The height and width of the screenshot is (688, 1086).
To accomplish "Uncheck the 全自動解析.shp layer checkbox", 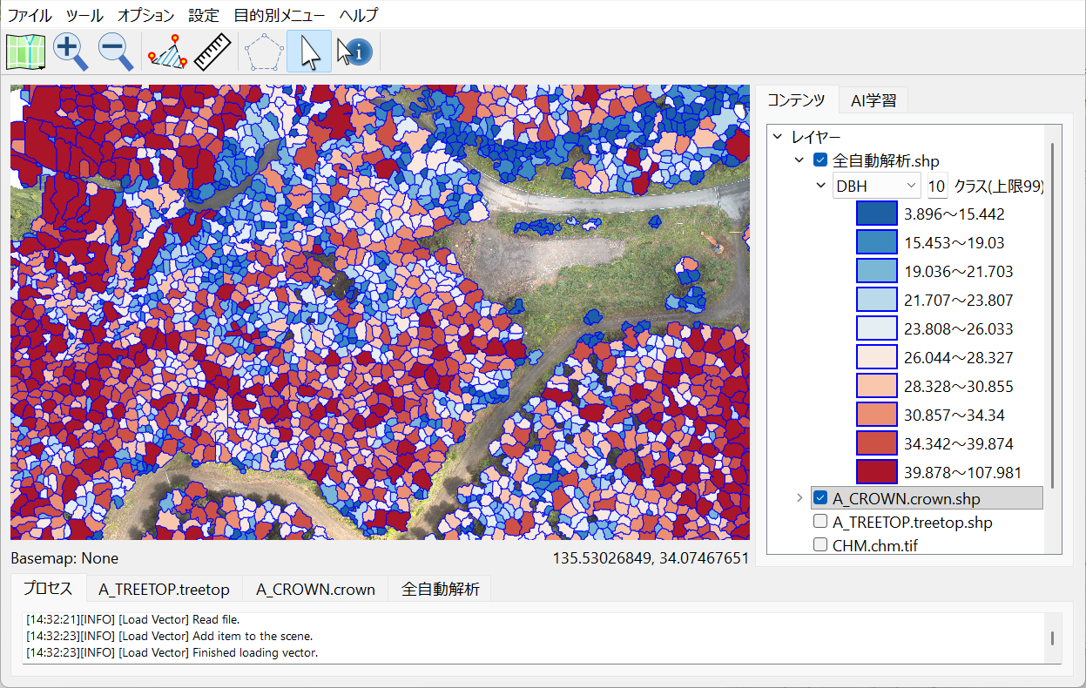I will click(821, 161).
